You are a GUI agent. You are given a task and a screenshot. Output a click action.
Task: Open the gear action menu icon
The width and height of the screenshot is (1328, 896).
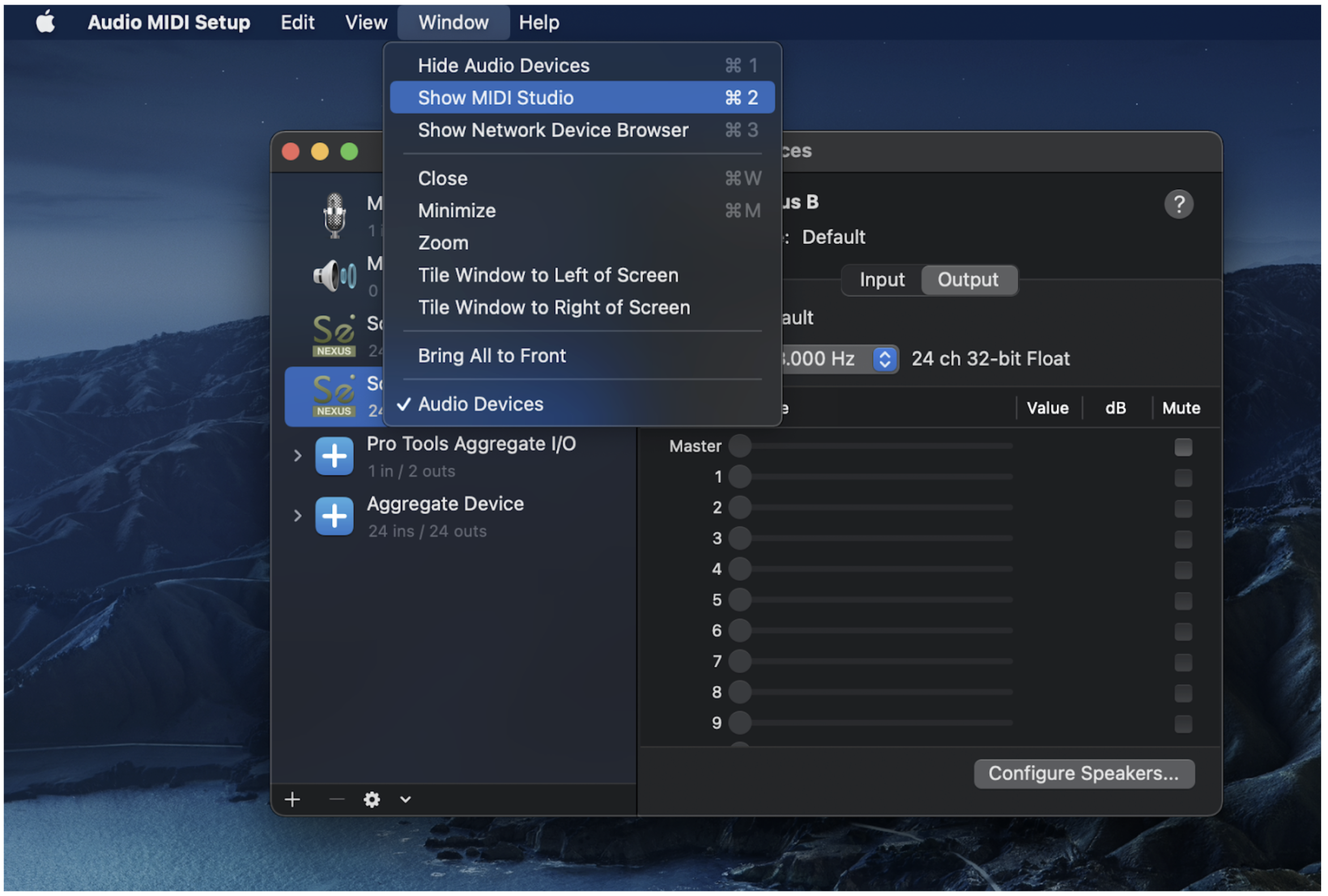pyautogui.click(x=372, y=800)
